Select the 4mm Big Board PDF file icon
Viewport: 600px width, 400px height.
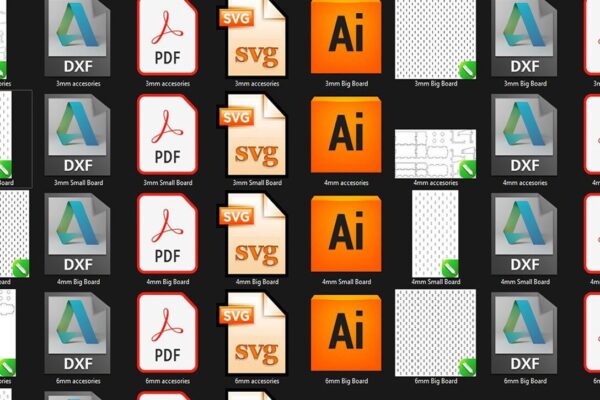pyautogui.click(x=168, y=233)
